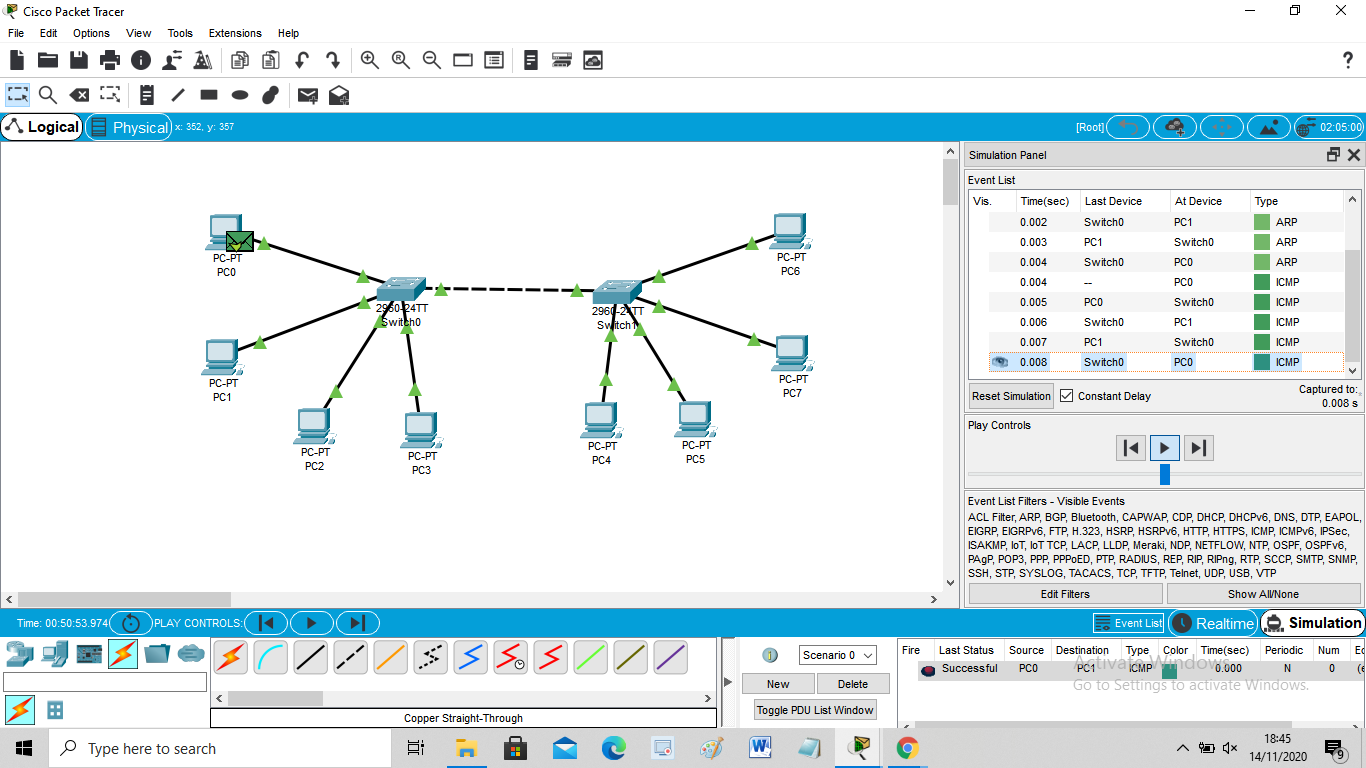
Task: Click the Edit Filters button
Action: tap(1065, 594)
